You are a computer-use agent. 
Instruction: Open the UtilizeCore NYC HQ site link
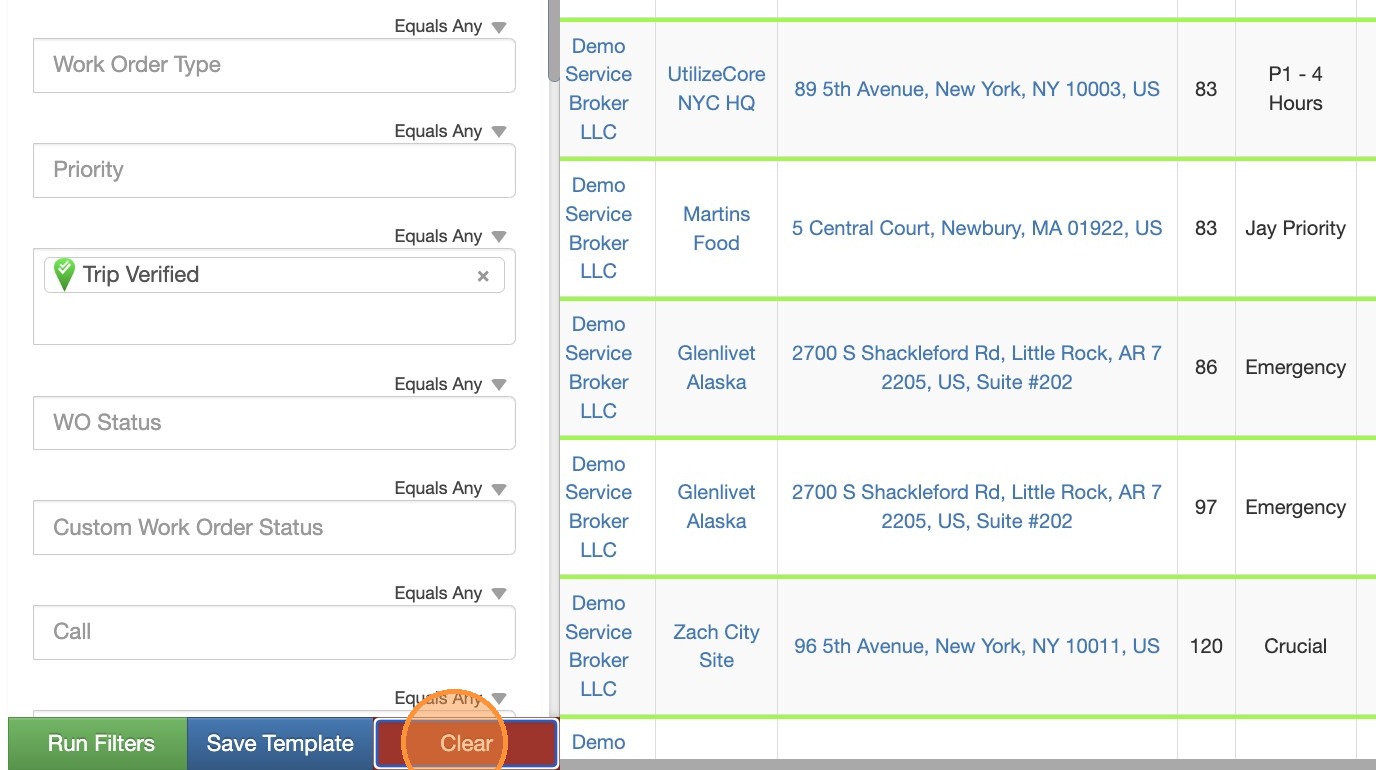click(716, 88)
